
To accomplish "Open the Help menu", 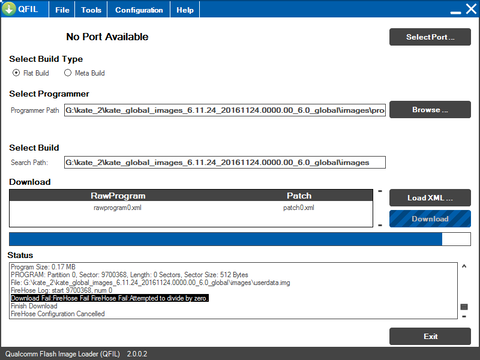I will pyautogui.click(x=185, y=10).
